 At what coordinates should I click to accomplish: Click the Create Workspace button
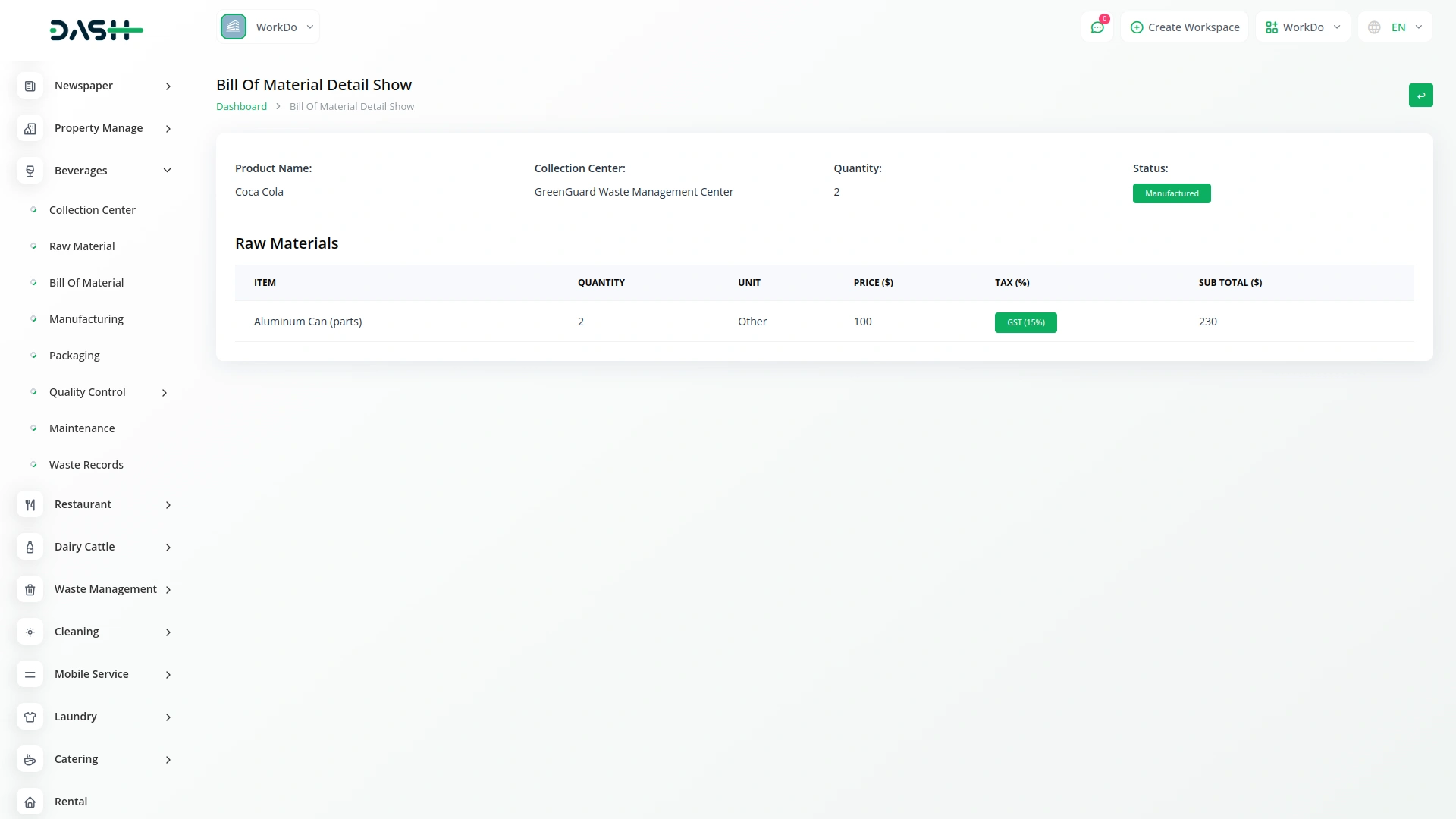tap(1185, 27)
